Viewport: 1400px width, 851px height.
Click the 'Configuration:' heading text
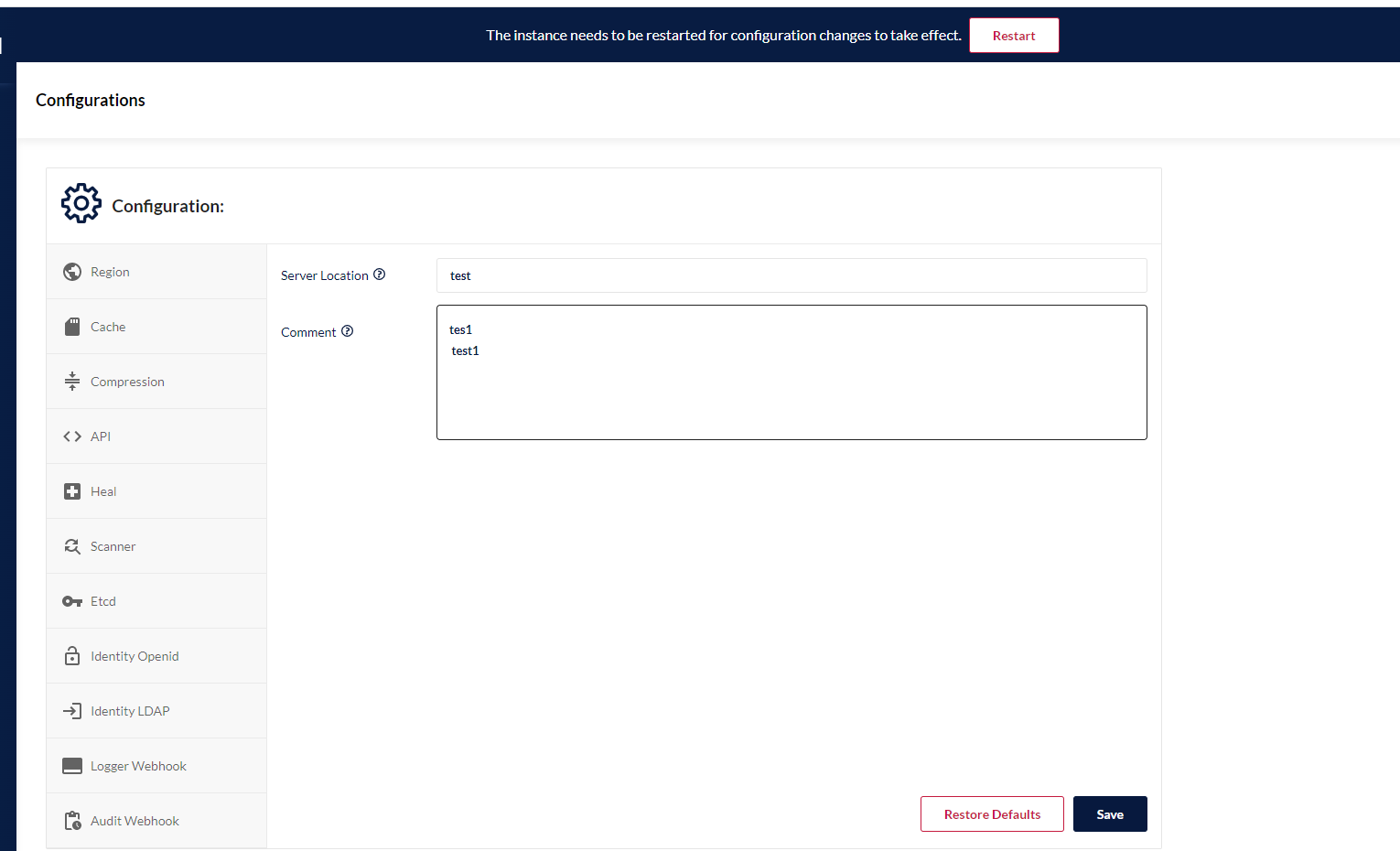[x=167, y=206]
